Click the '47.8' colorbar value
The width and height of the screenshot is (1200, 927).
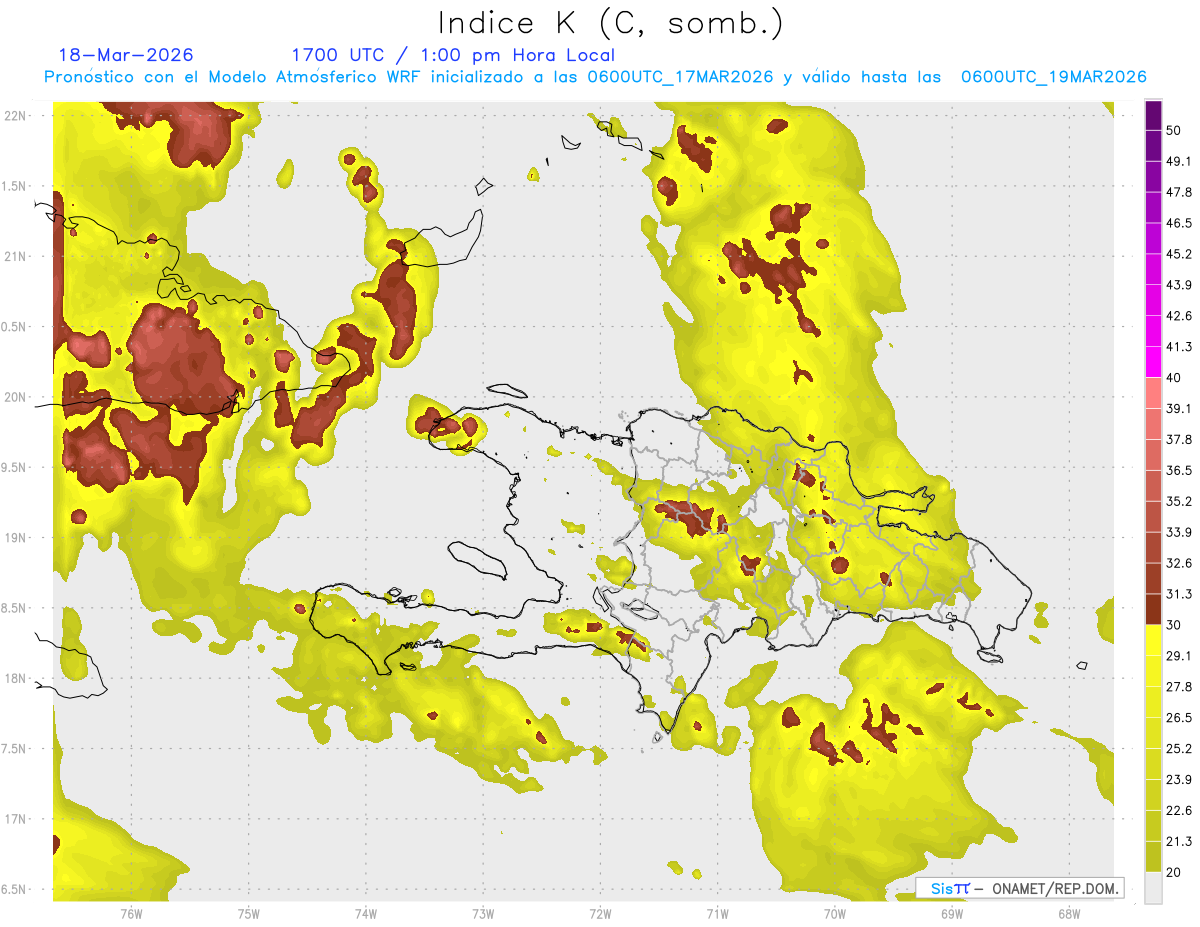[1179, 192]
